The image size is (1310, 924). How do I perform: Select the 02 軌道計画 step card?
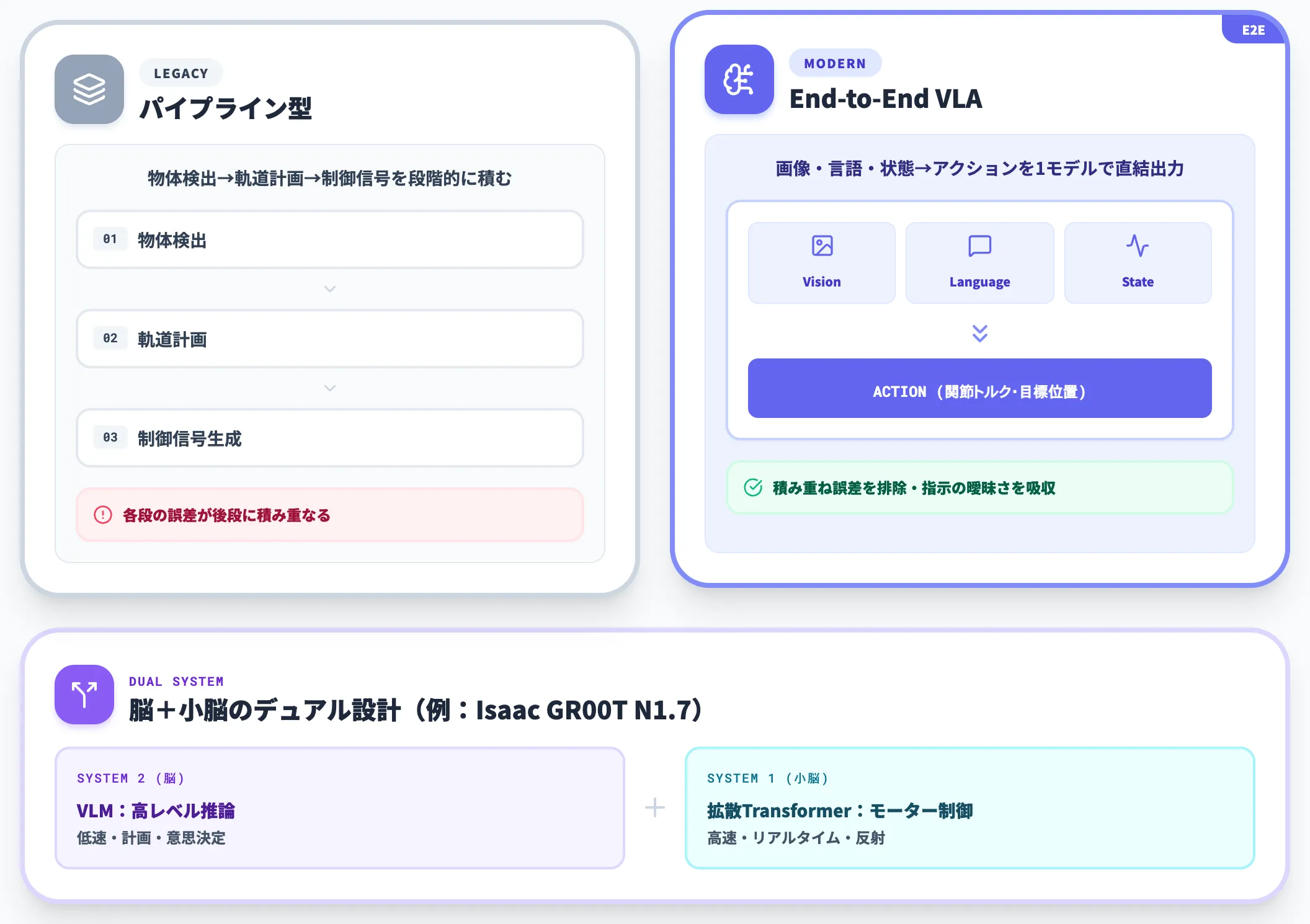[329, 339]
